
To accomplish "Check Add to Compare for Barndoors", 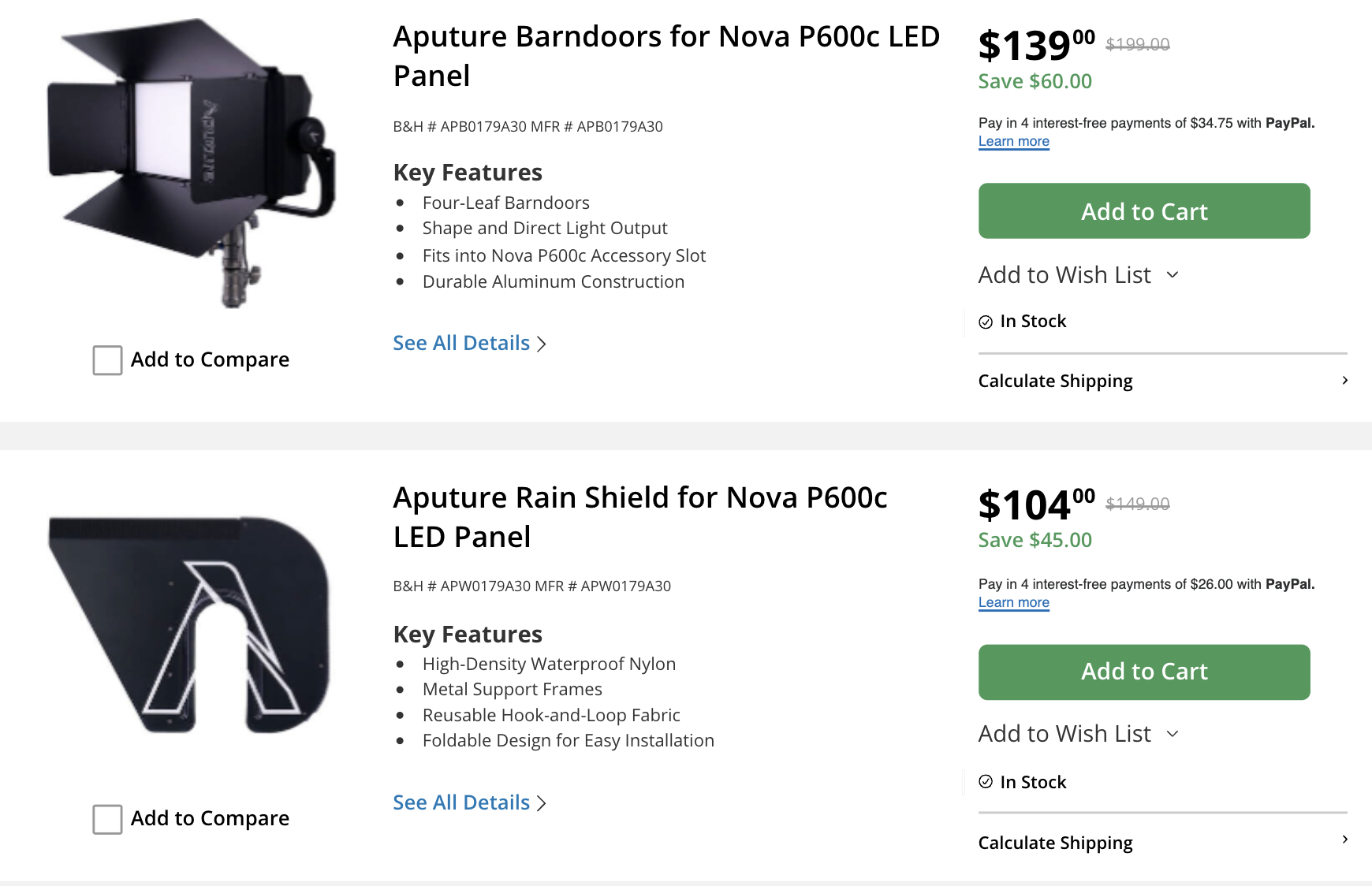I will 107,360.
